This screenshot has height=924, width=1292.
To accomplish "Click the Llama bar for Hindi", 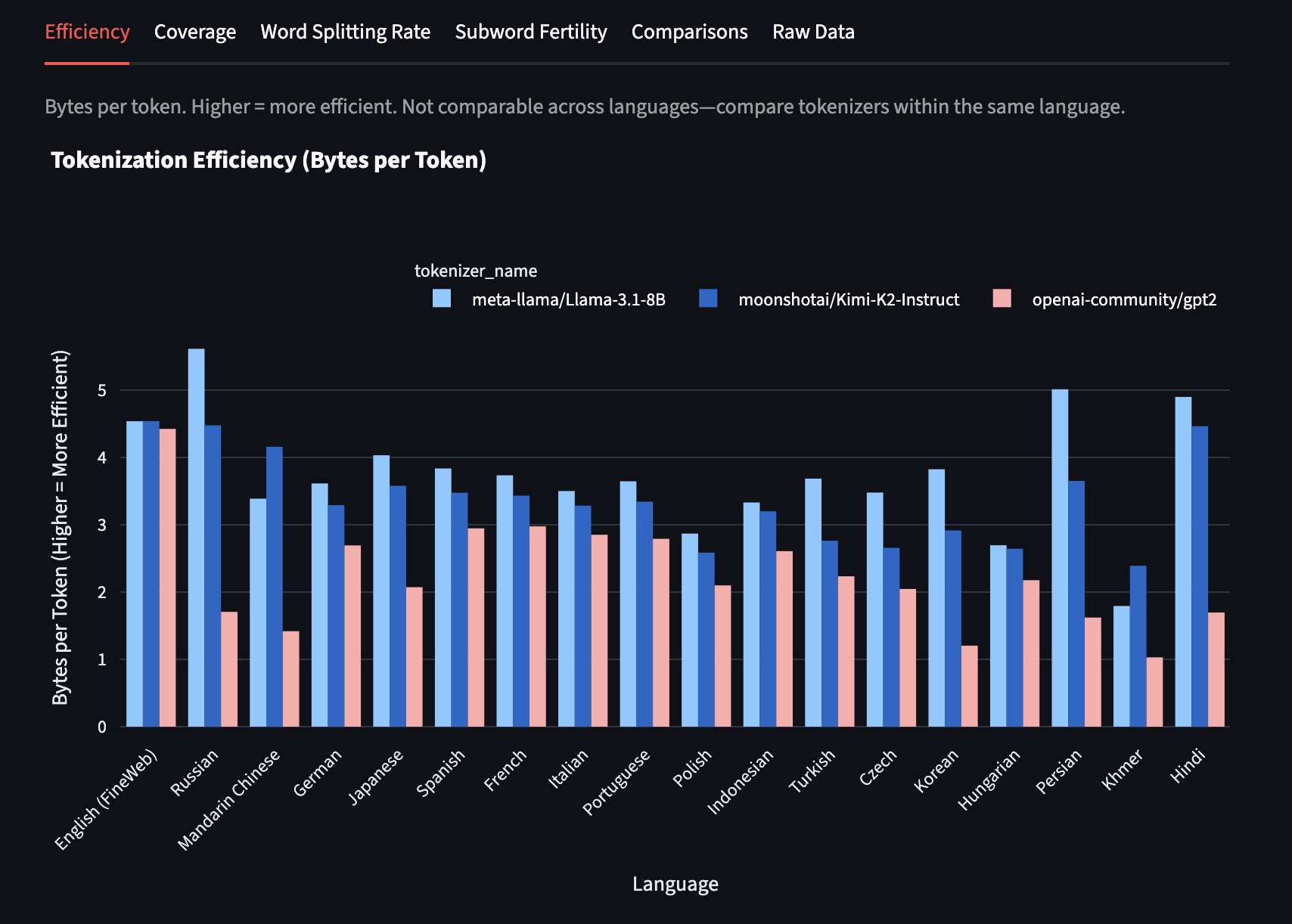I will [x=1183, y=561].
